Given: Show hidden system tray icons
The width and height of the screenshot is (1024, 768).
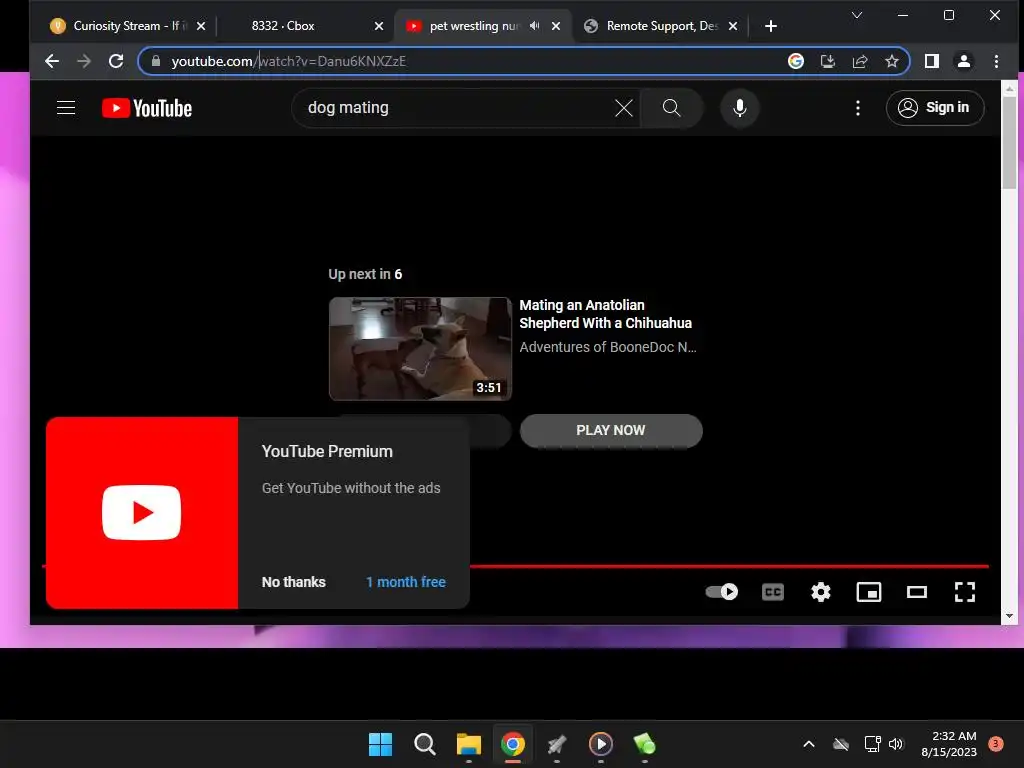Looking at the screenshot, I should (808, 744).
